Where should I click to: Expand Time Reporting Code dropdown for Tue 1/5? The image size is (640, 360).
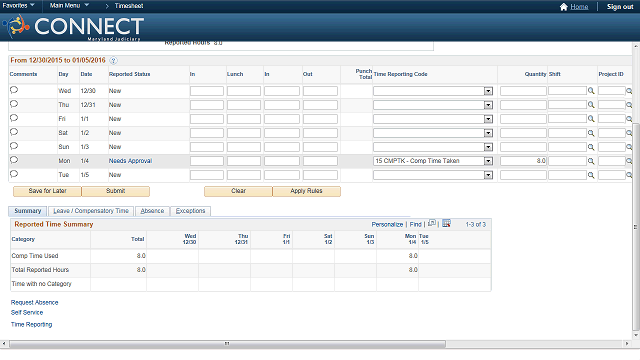tap(488, 175)
